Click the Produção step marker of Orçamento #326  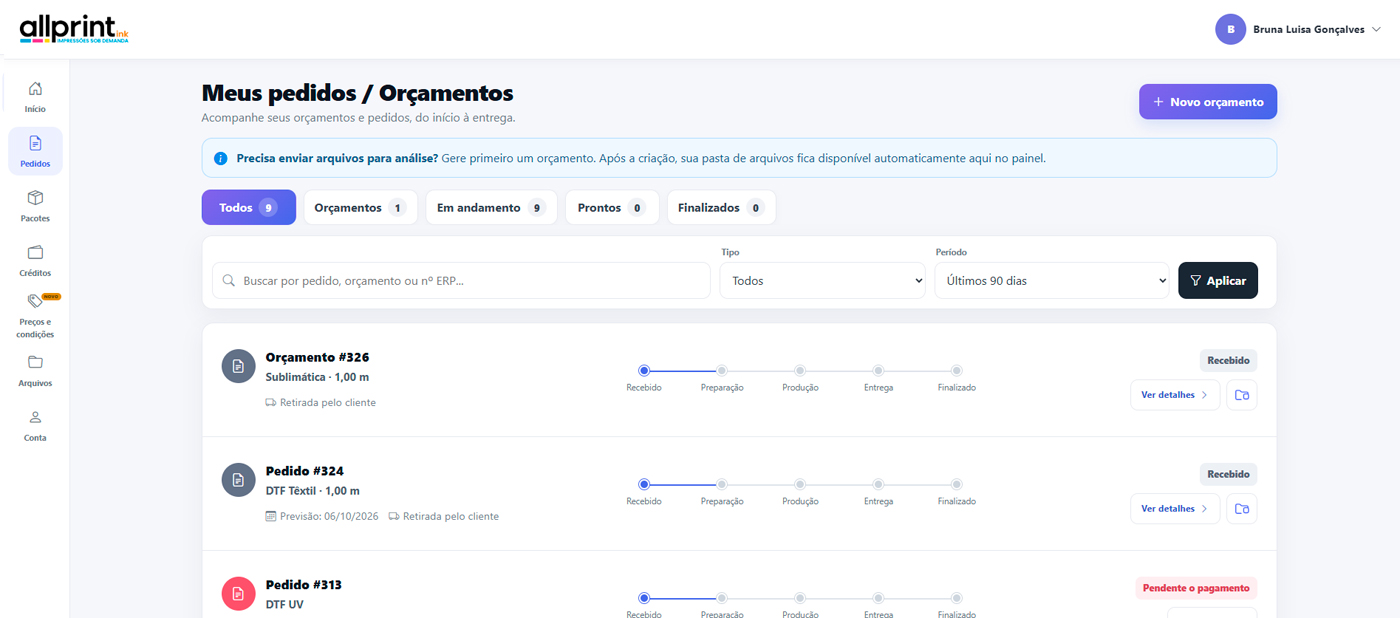[x=800, y=370]
